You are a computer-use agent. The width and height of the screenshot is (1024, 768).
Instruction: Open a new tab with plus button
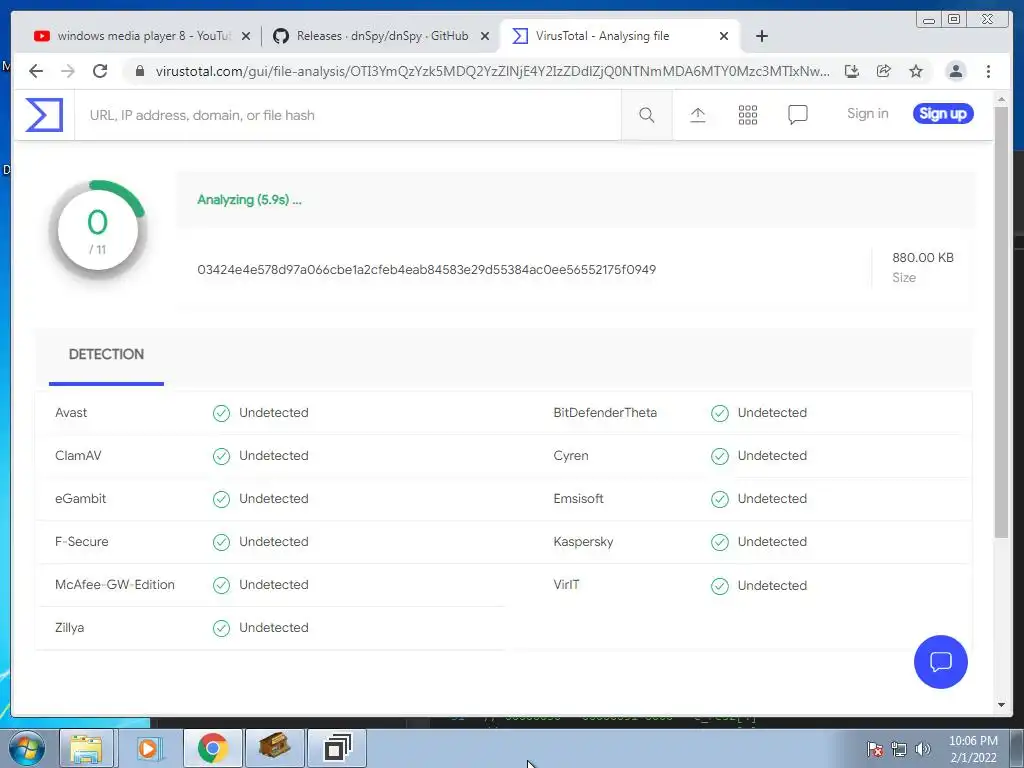click(x=761, y=36)
